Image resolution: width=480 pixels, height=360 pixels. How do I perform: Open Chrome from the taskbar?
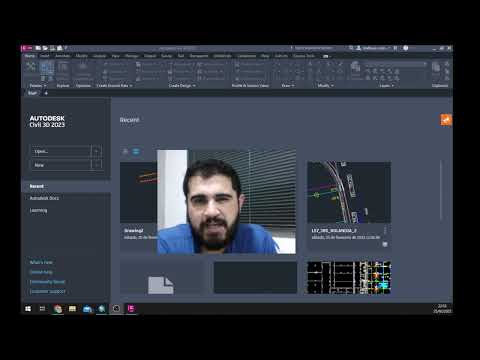click(58, 309)
